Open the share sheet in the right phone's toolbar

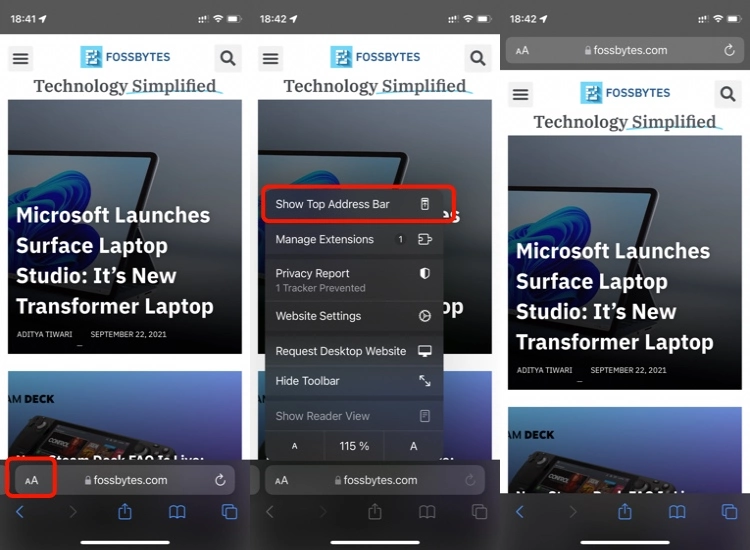click(x=625, y=512)
